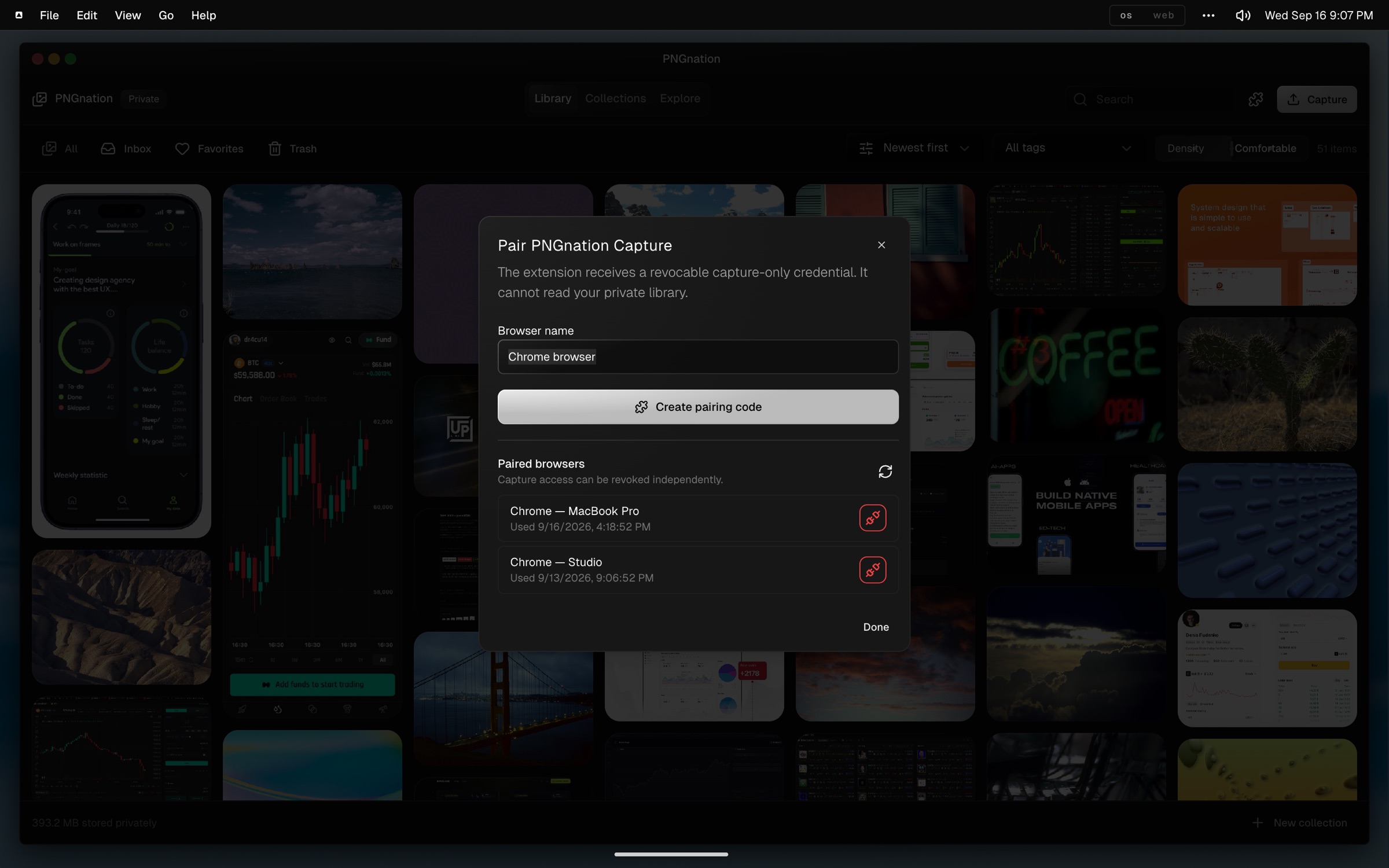The height and width of the screenshot is (868, 1389).
Task: Open the Help menu
Action: [x=204, y=15]
